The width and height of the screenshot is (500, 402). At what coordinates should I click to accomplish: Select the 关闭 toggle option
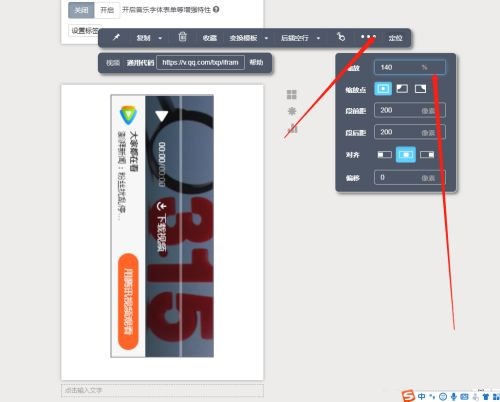tap(81, 10)
